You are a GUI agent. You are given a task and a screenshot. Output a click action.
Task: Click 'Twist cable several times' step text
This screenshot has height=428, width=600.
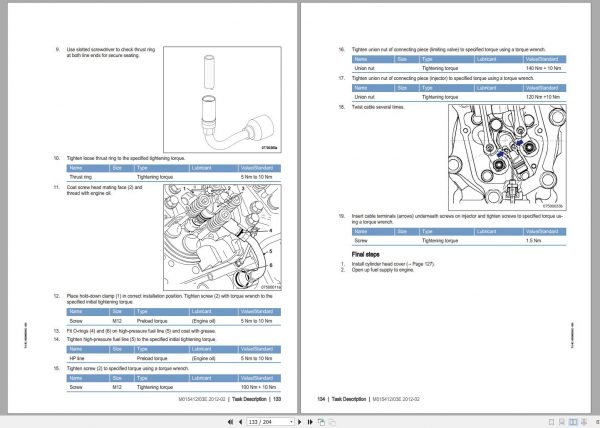click(x=378, y=107)
